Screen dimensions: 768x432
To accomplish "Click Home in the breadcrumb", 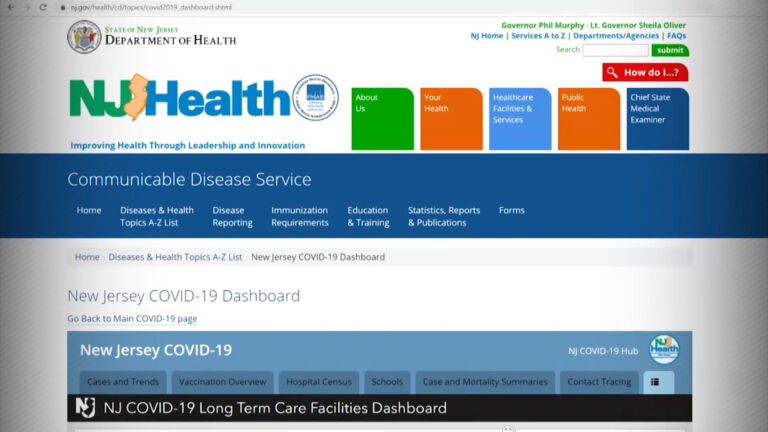I will (x=87, y=257).
